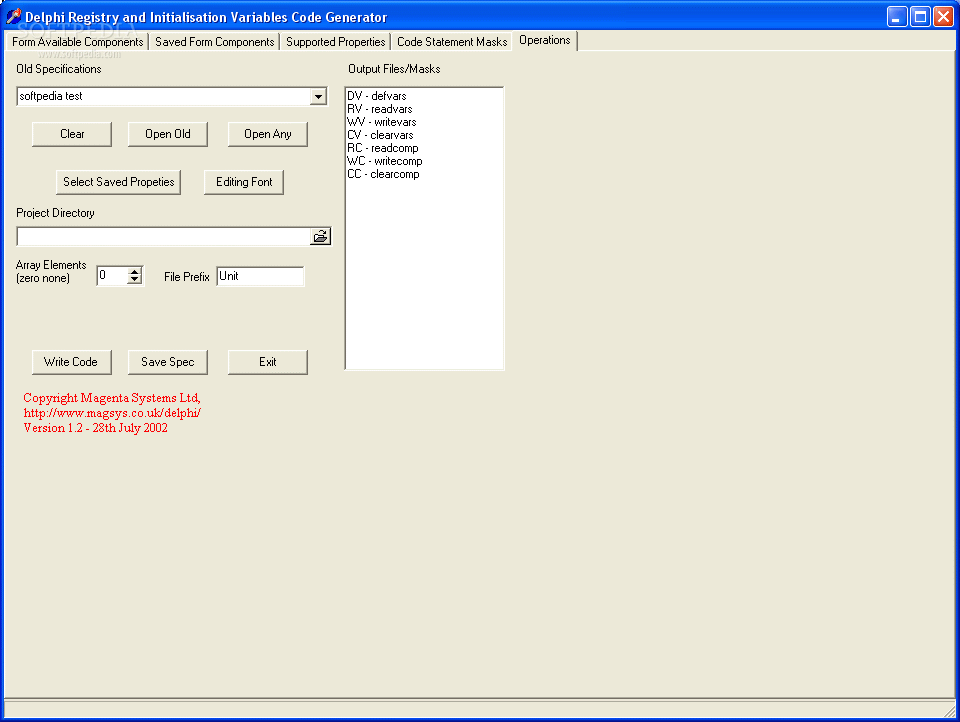
Task: Click the Open Any button
Action: (268, 134)
